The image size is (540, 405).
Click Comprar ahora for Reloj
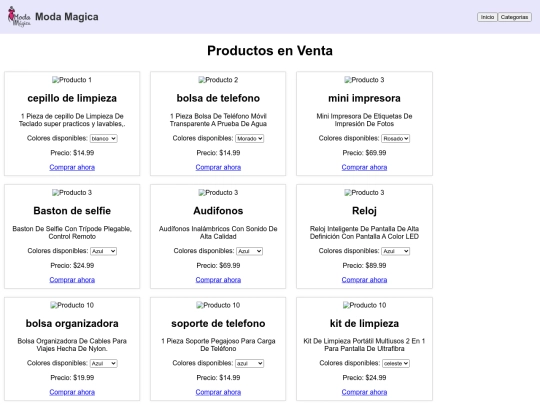pyautogui.click(x=364, y=280)
